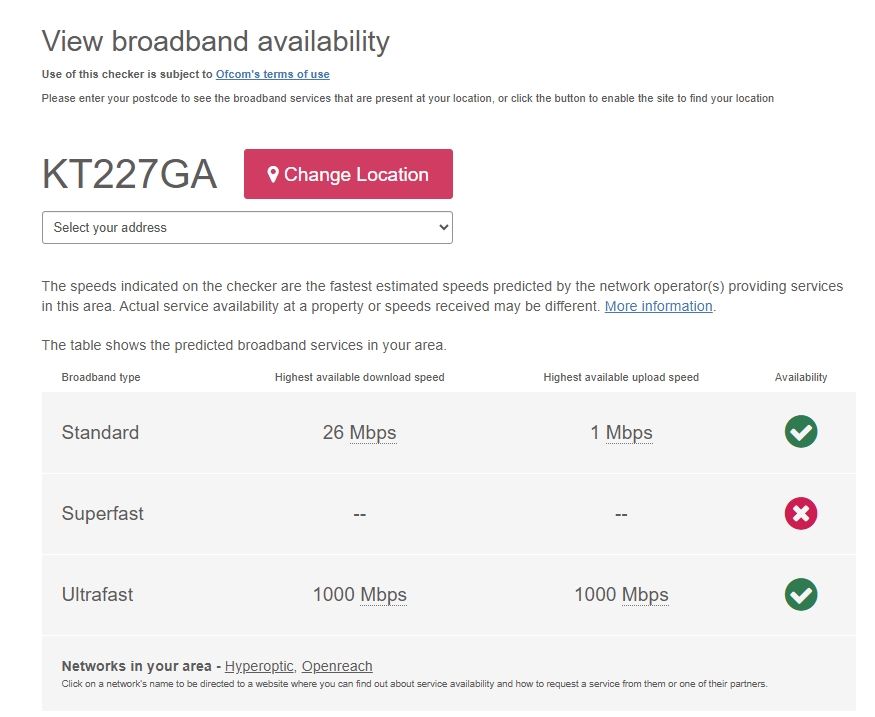Click the map pin icon on Change Location
The width and height of the screenshot is (875, 717).
click(x=273, y=174)
